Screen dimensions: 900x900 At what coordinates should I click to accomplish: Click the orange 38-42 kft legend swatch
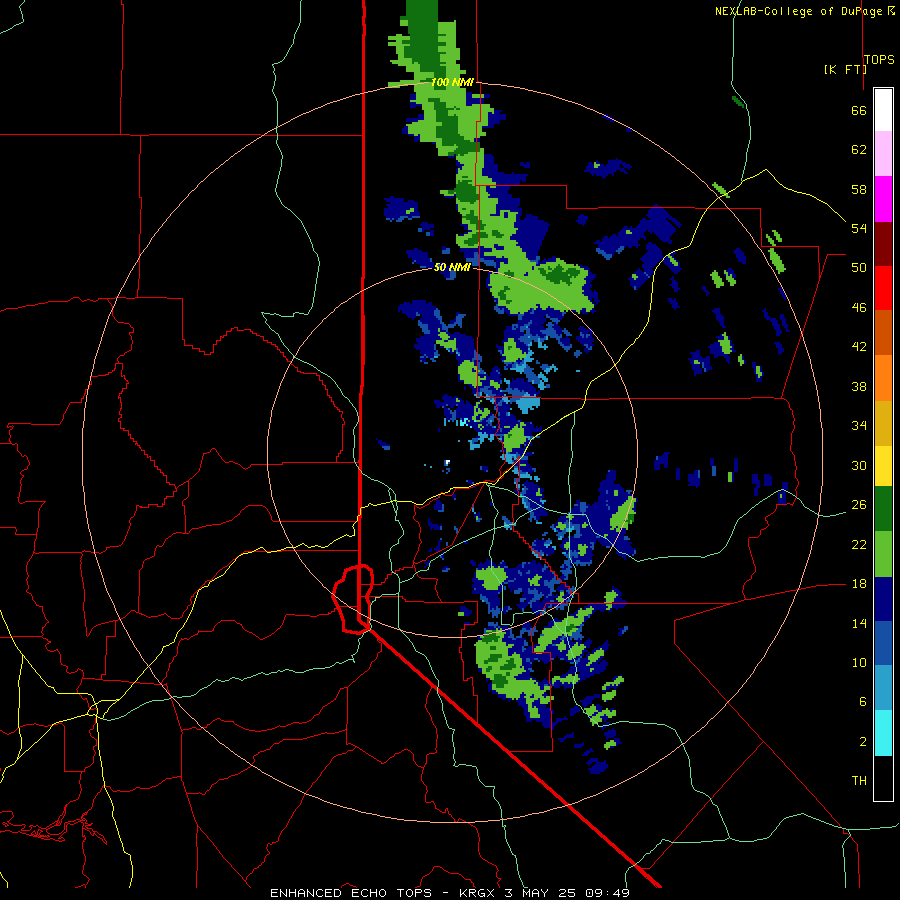pyautogui.click(x=883, y=378)
